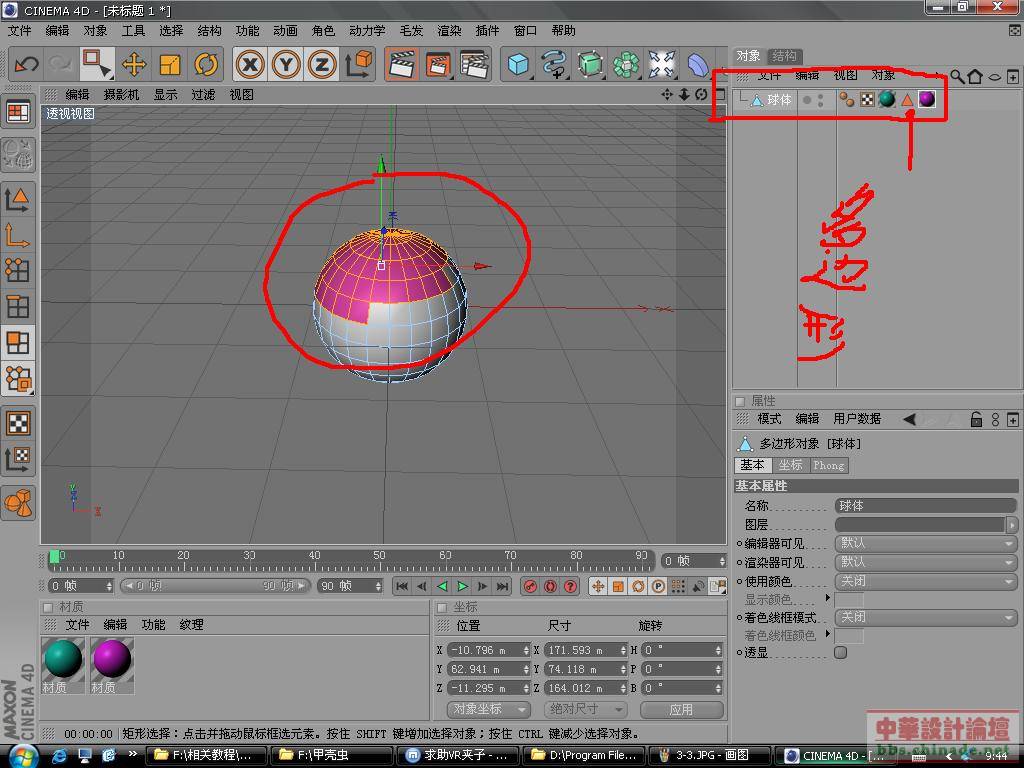Image resolution: width=1024 pixels, height=768 pixels.
Task: Enable the 透显 checkbox
Action: (x=840, y=652)
